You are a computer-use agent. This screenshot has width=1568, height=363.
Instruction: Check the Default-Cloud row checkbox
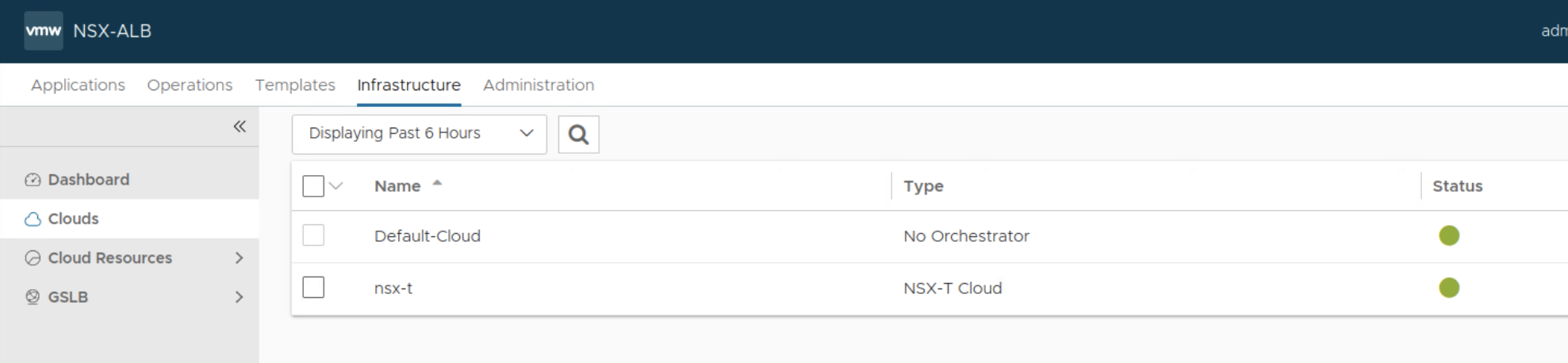(x=313, y=235)
